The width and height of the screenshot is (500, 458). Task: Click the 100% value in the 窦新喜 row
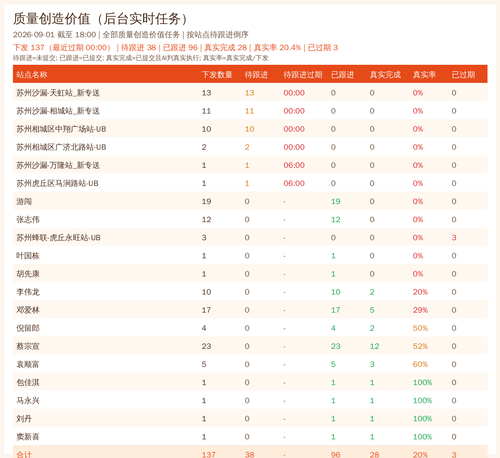422,437
